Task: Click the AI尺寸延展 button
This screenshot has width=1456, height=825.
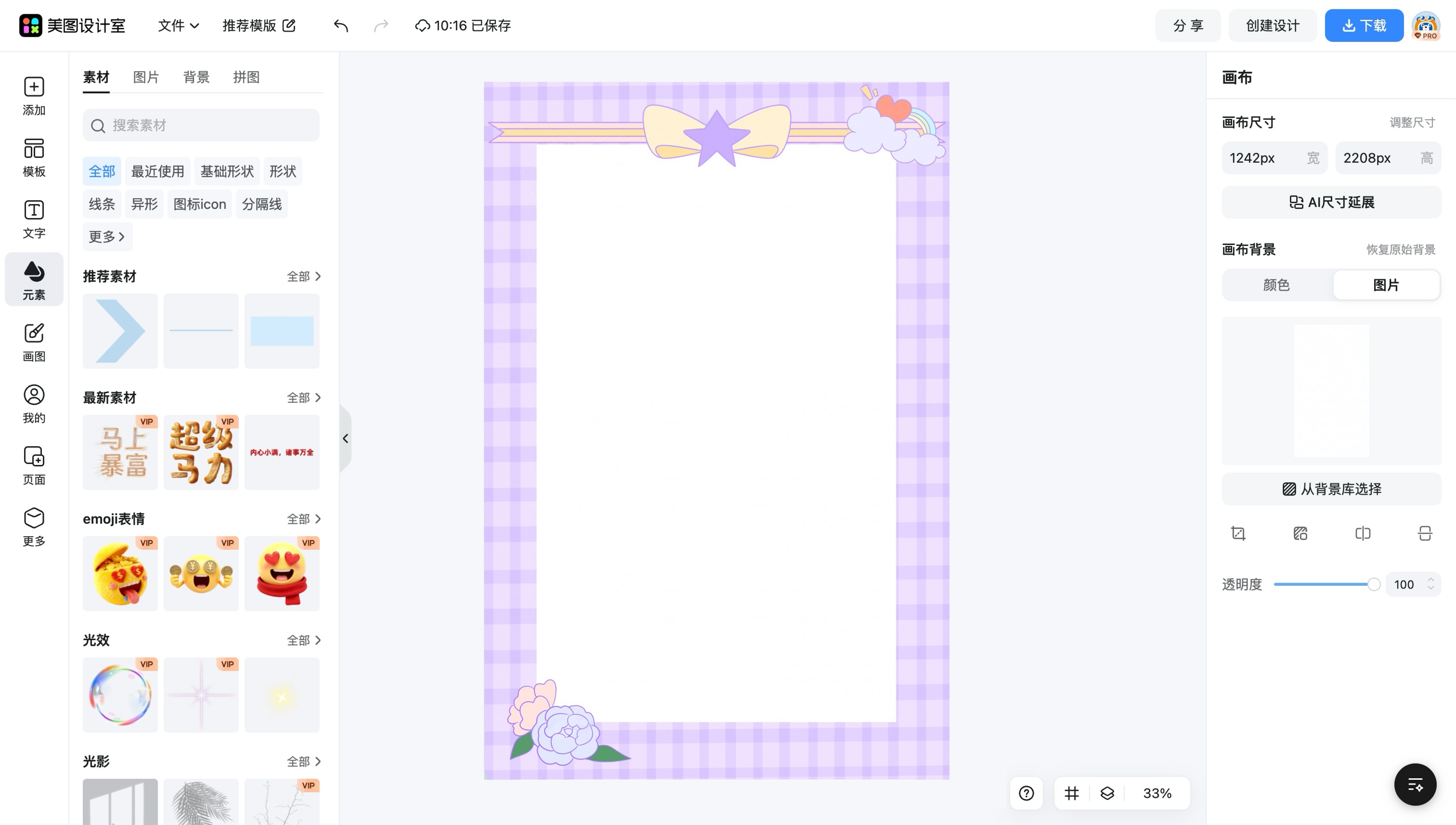Action: pyautogui.click(x=1331, y=202)
